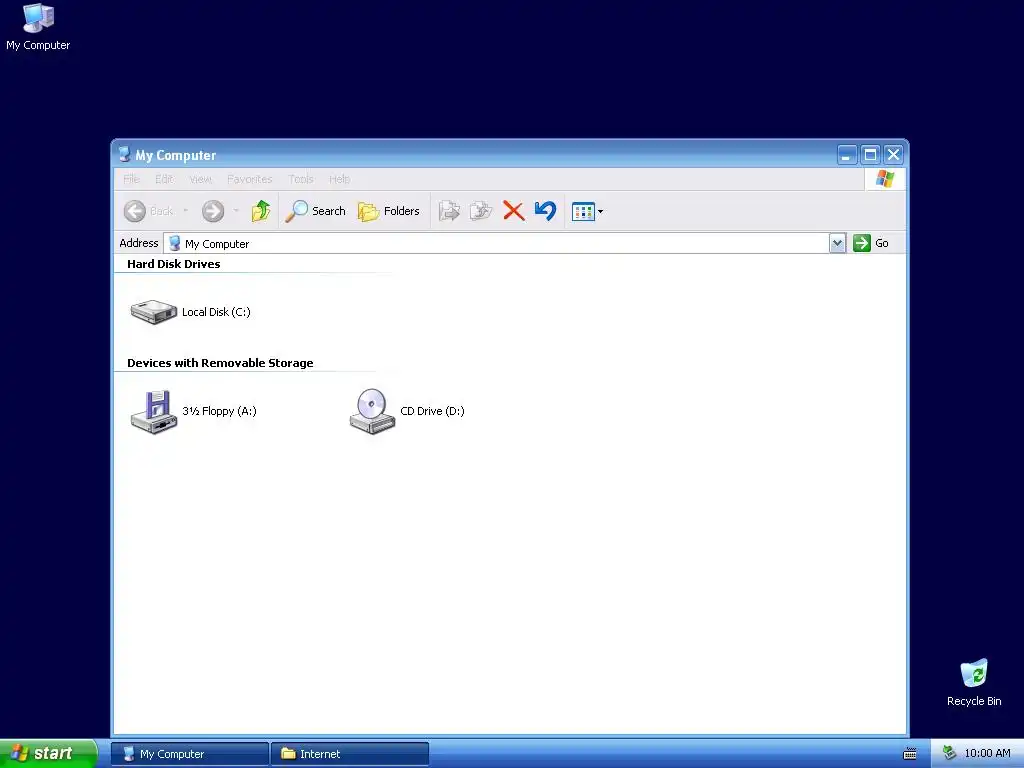This screenshot has height=768, width=1024.
Task: Click the Address bar field
Action: pyautogui.click(x=496, y=243)
